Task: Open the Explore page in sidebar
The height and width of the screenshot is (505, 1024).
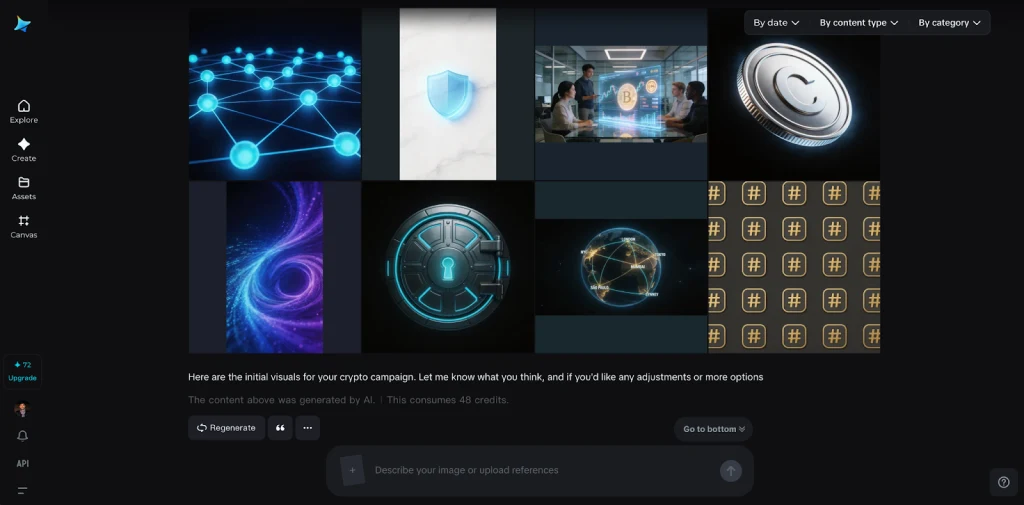Action: [x=24, y=111]
